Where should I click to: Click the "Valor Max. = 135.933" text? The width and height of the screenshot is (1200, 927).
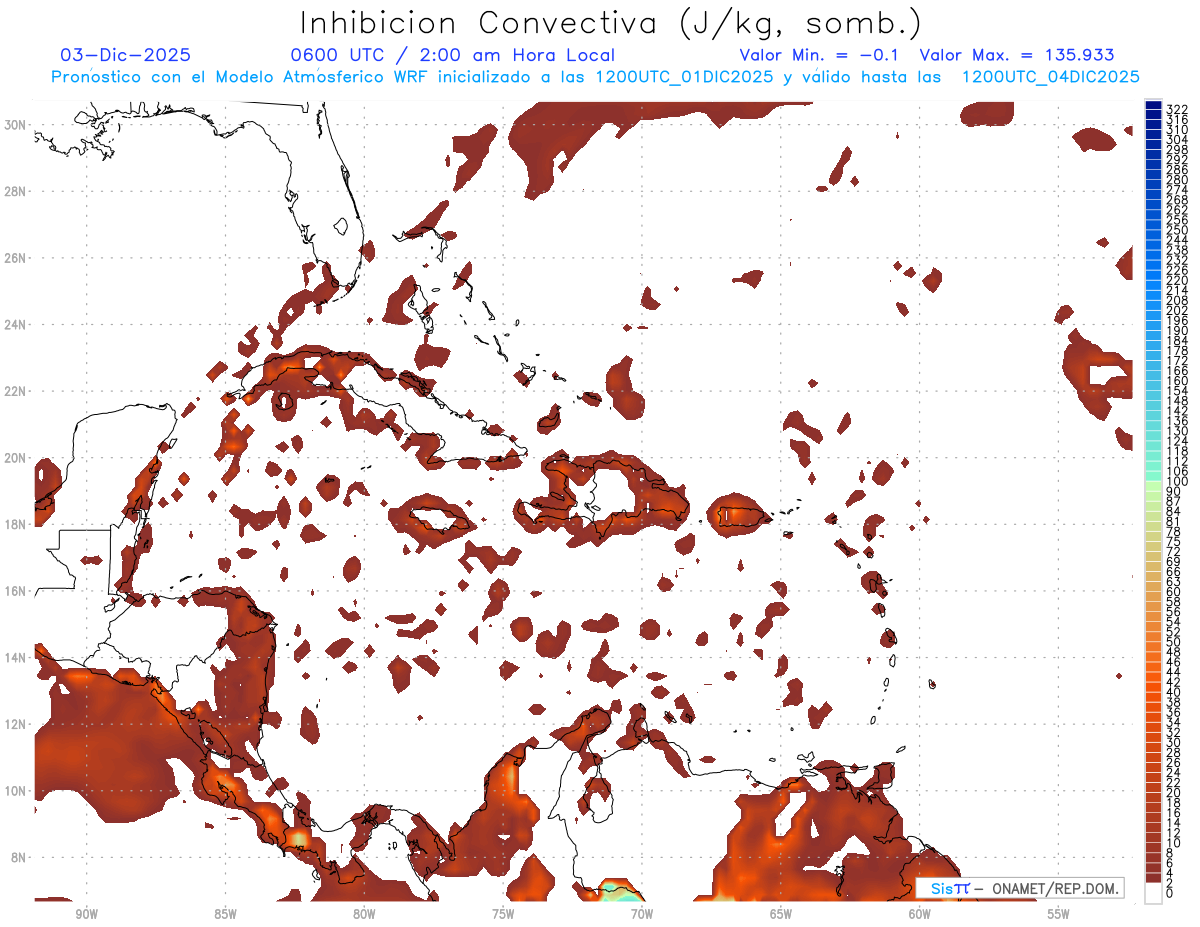[x=1016, y=55]
